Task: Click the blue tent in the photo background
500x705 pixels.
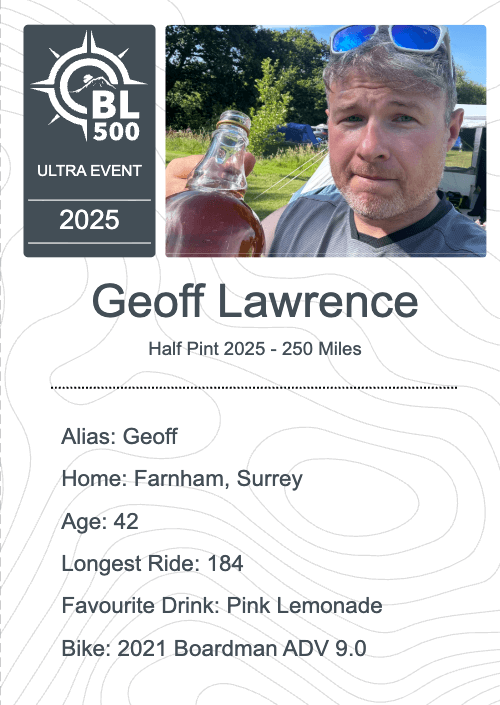Action: 297,134
